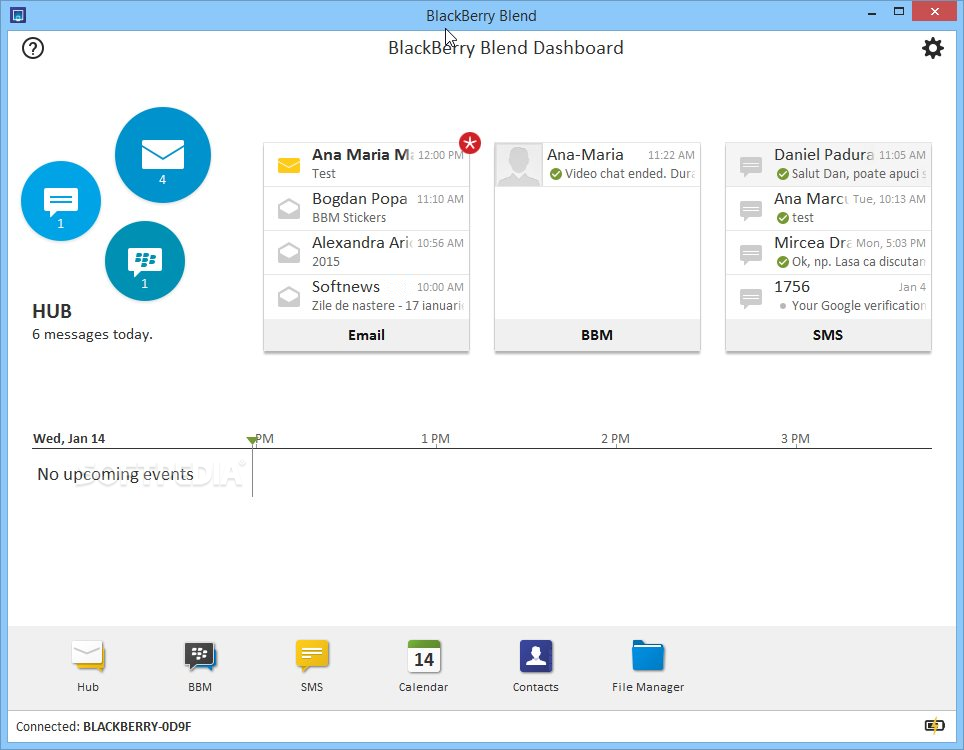Open Softnews 'Zile de nastere' email

click(x=366, y=296)
